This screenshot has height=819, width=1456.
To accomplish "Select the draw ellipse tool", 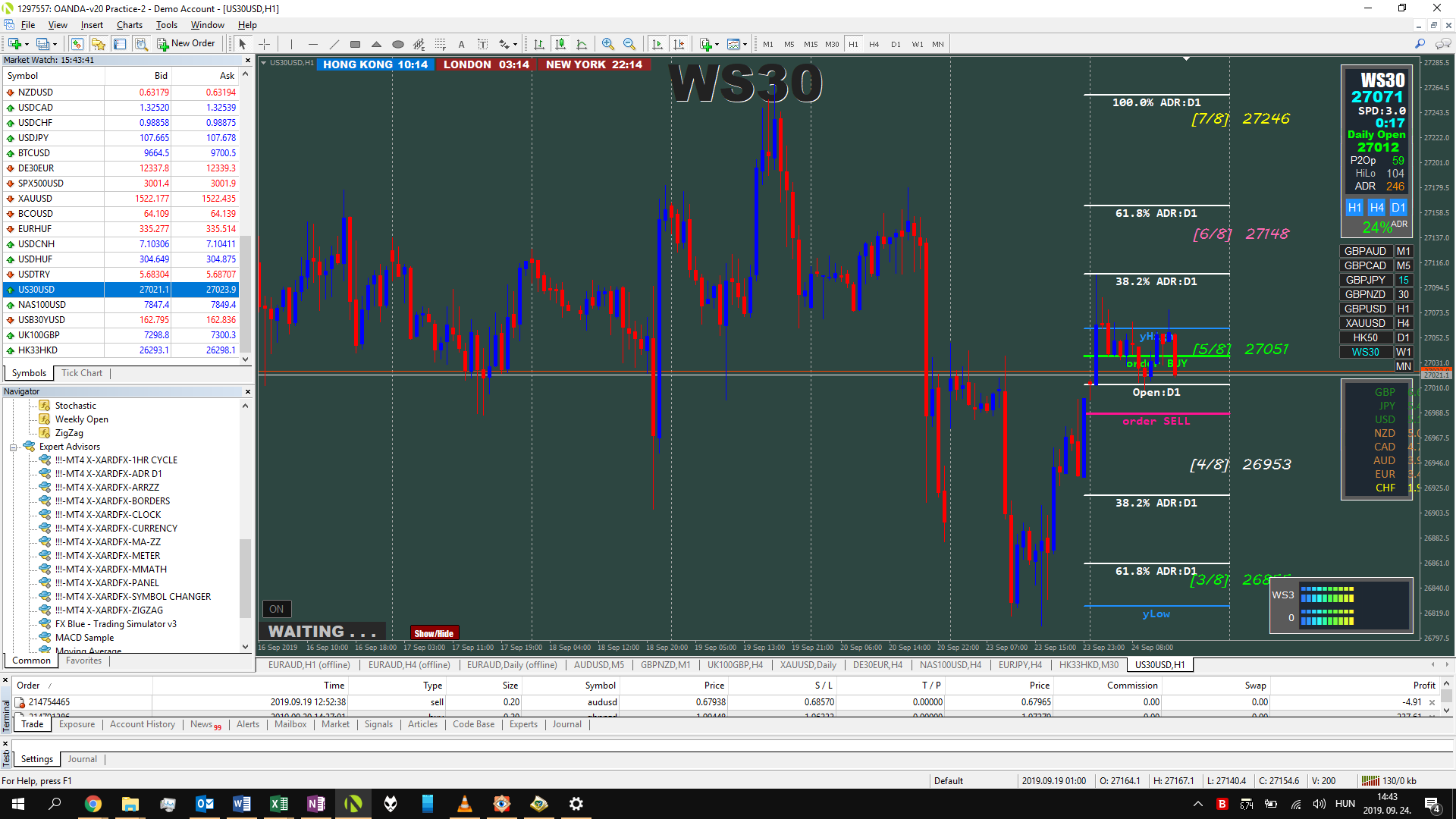I will coord(397,44).
